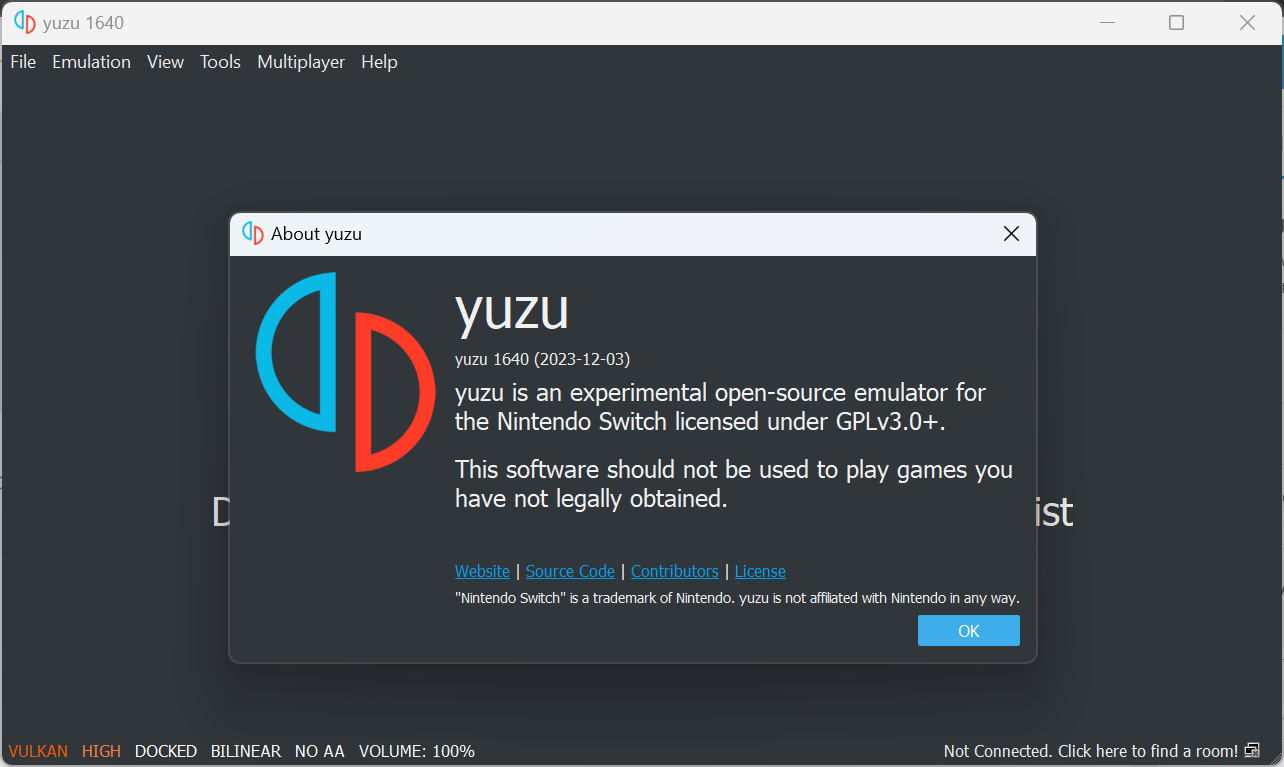Screen dimensions: 1284x767
Task: Open the File menu
Action: pos(23,62)
